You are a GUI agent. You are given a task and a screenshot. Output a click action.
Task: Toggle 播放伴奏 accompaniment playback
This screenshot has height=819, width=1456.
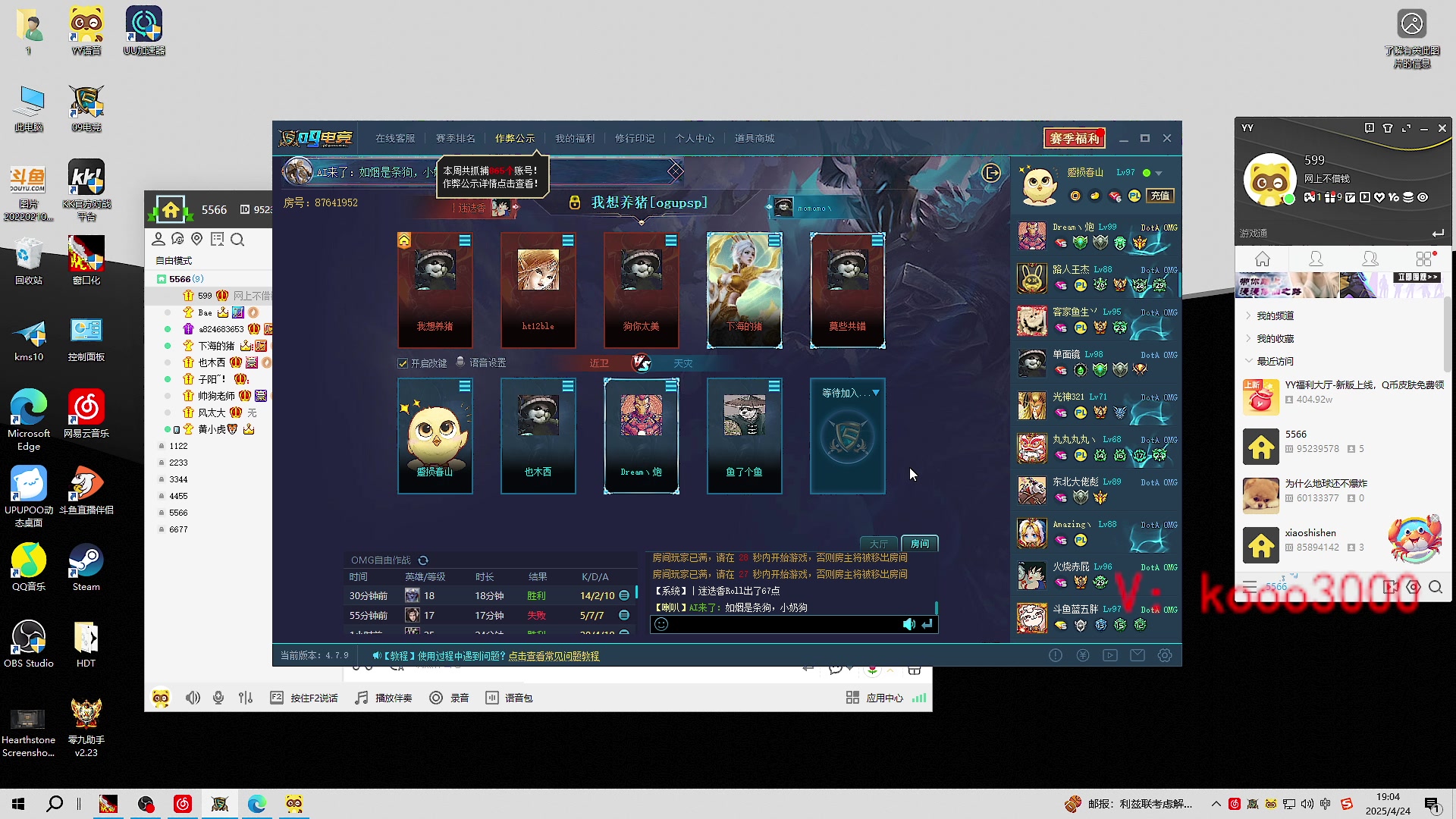[x=384, y=698]
